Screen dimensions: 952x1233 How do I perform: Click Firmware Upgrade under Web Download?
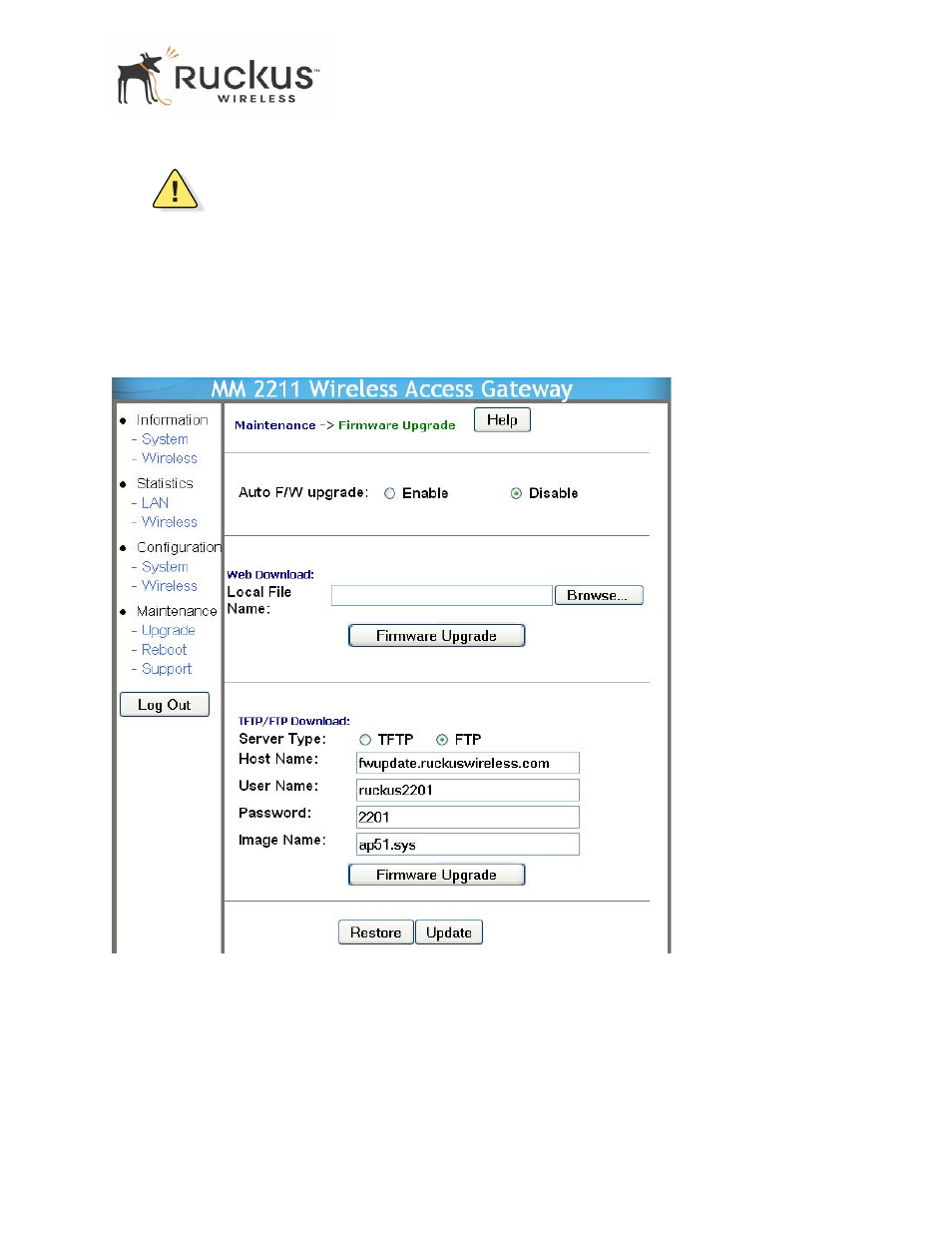[x=436, y=636]
